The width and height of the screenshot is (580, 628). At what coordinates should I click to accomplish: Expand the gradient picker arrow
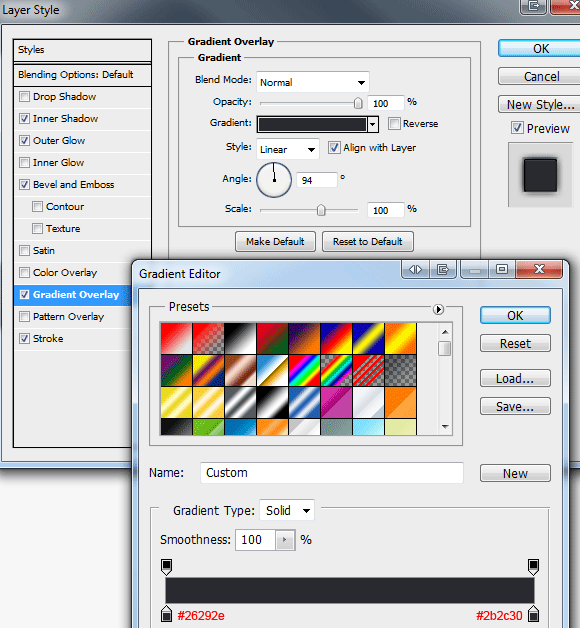coord(373,125)
